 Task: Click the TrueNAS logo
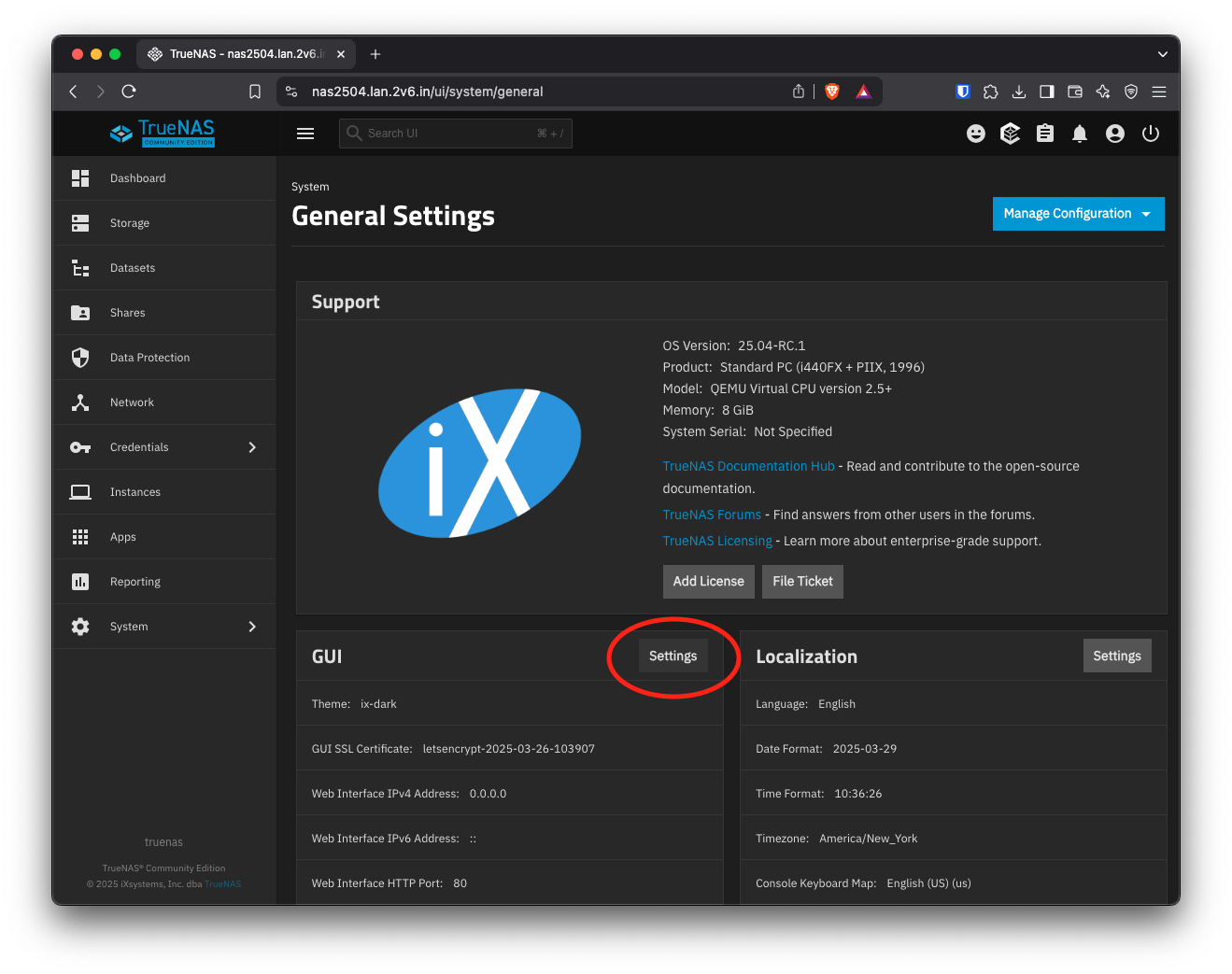tap(163, 133)
